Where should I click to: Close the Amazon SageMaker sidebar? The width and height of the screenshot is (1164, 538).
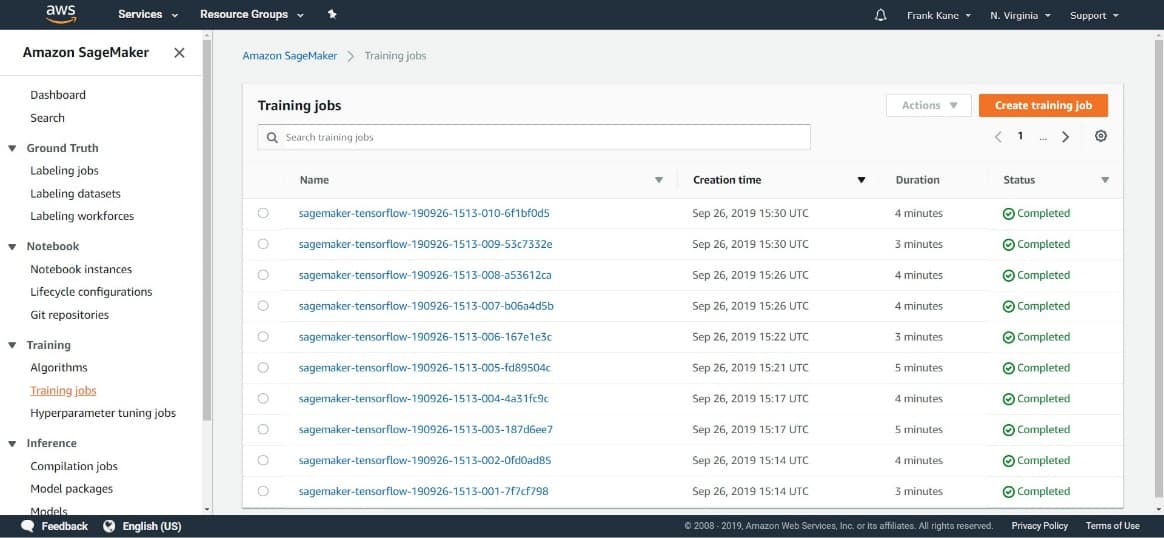click(179, 53)
